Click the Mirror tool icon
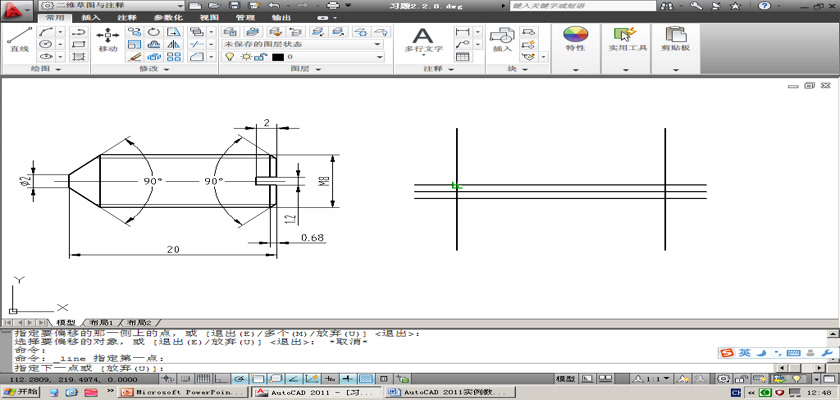This screenshot has width=840, height=400. [x=174, y=44]
